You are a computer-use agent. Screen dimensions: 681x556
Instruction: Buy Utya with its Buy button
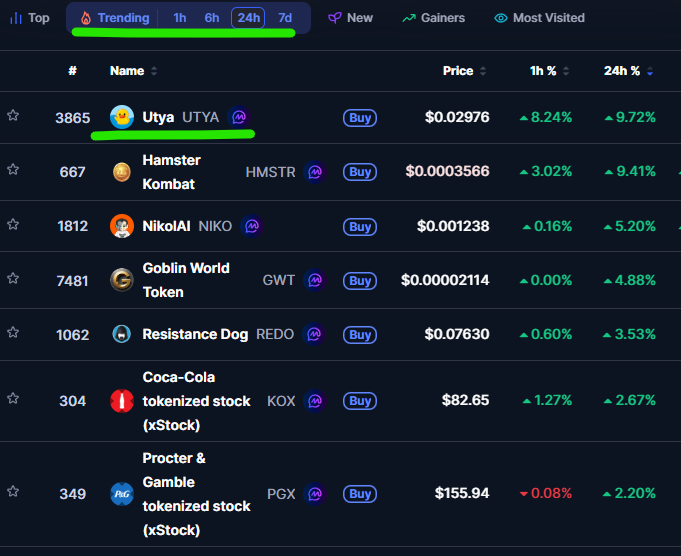360,118
